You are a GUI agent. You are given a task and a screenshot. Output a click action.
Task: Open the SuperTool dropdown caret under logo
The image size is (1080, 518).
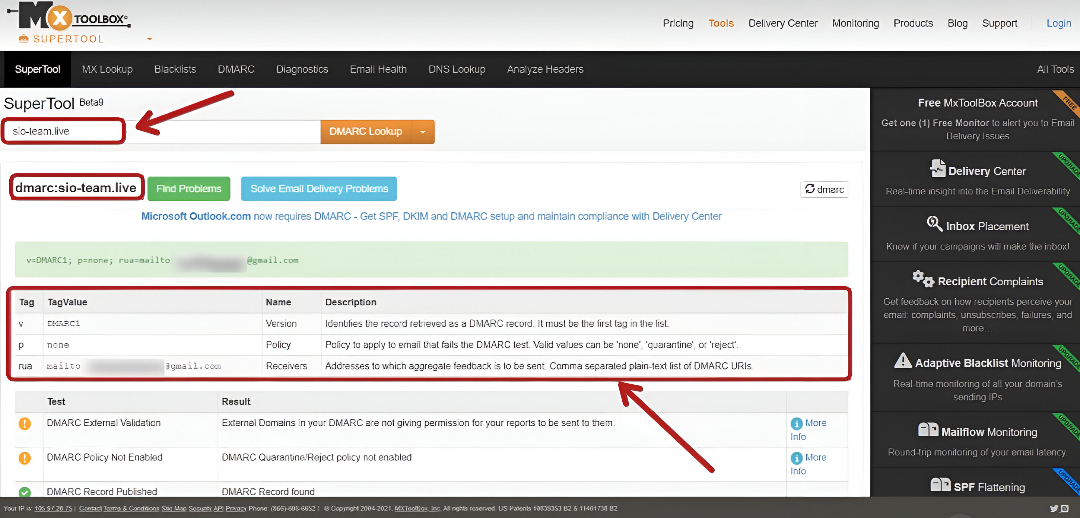point(149,39)
